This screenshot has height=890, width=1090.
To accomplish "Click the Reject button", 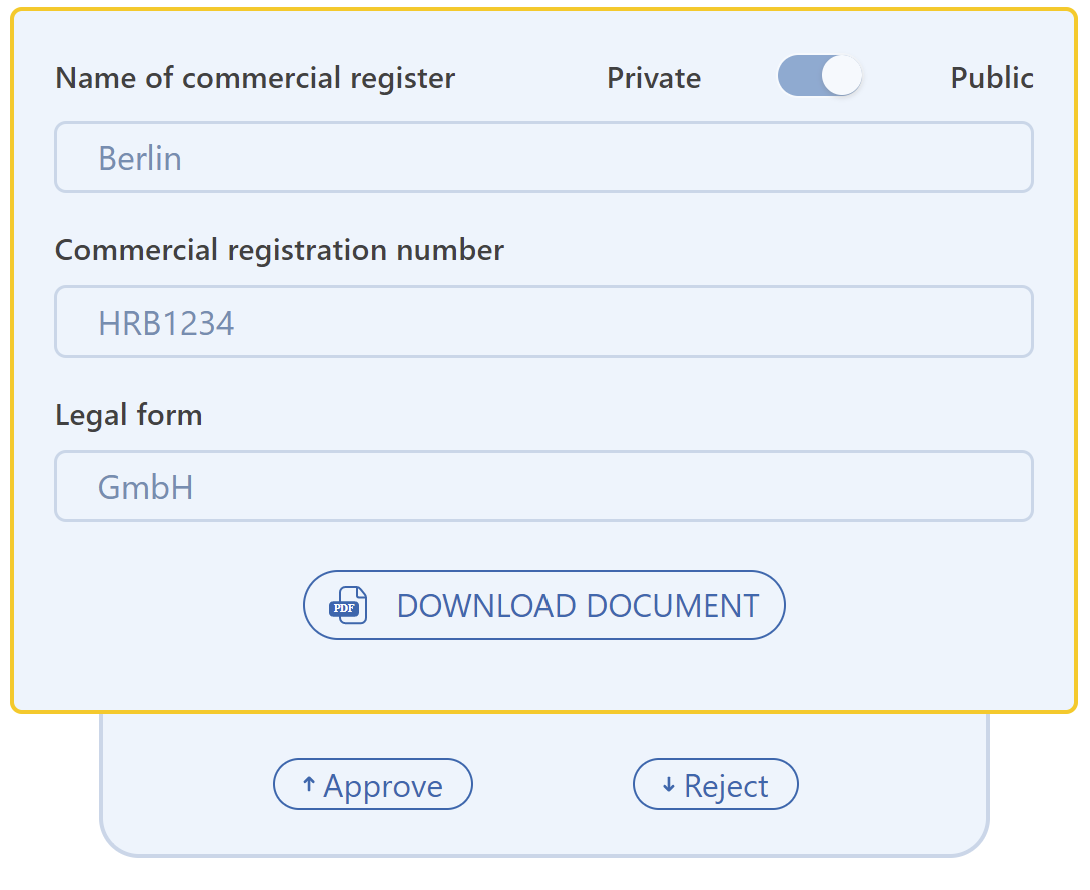I will pyautogui.click(x=715, y=784).
